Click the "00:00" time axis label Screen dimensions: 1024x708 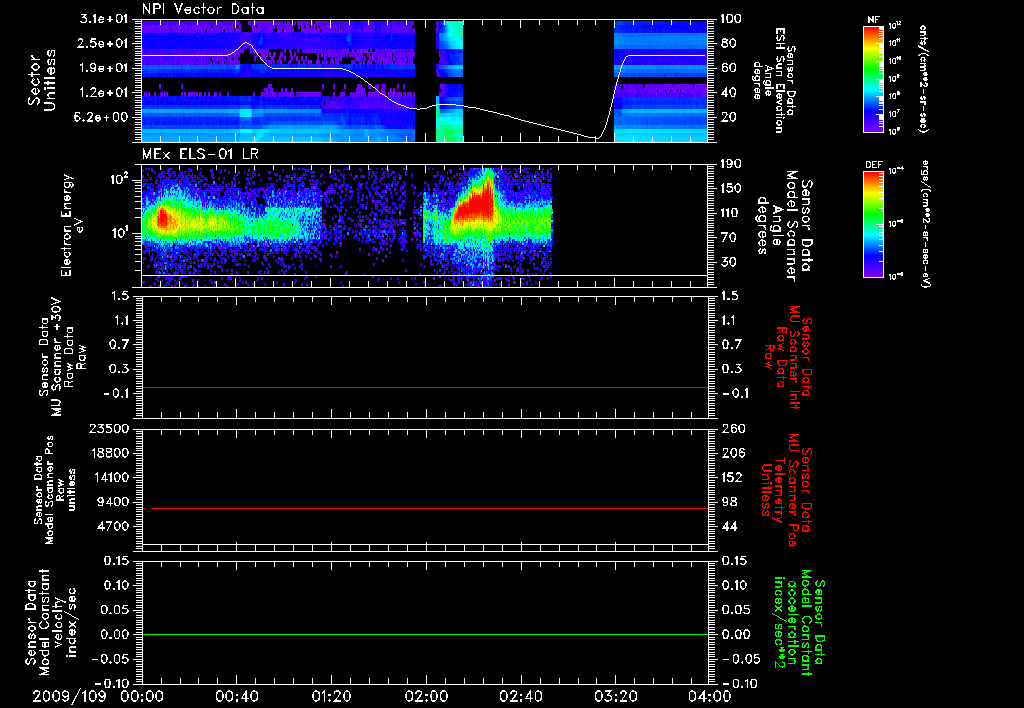click(142, 696)
